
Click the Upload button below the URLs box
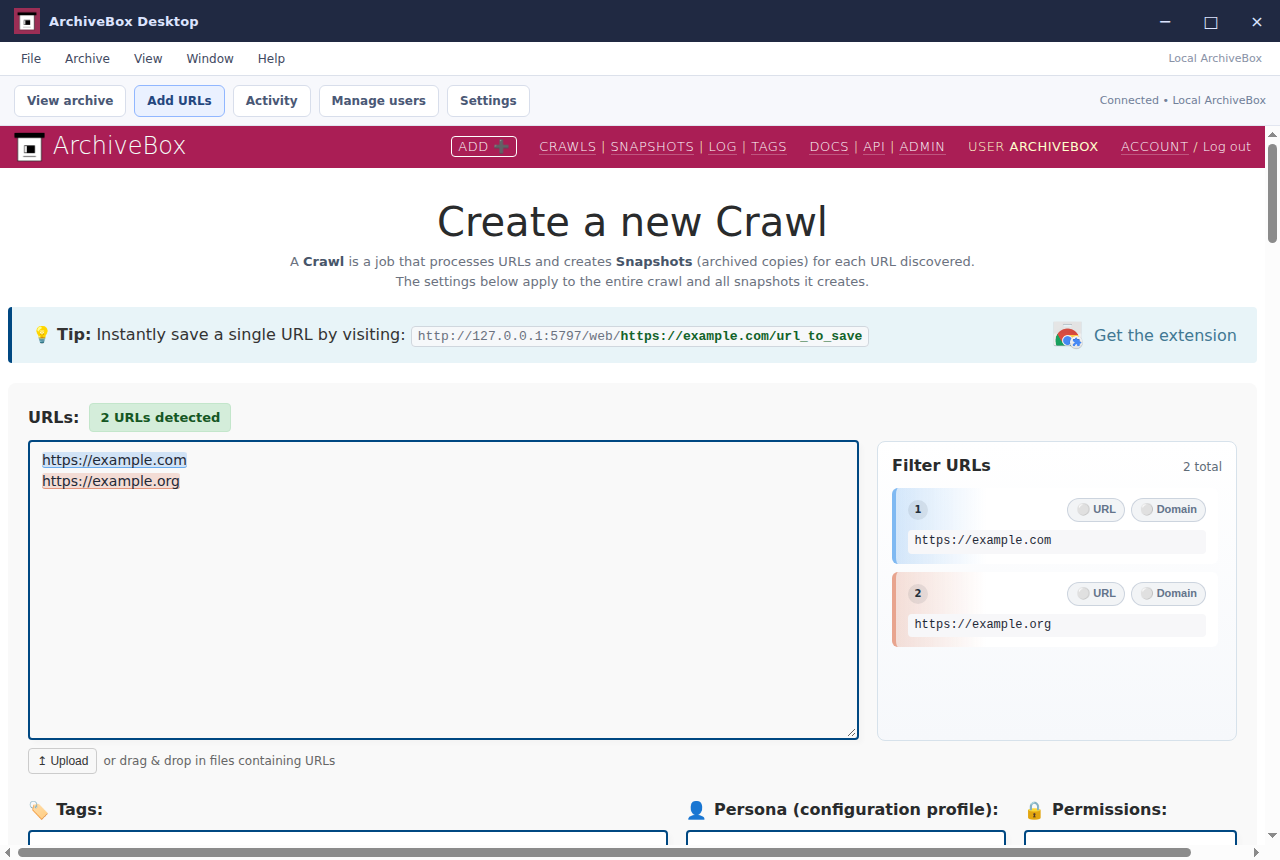pyautogui.click(x=62, y=761)
